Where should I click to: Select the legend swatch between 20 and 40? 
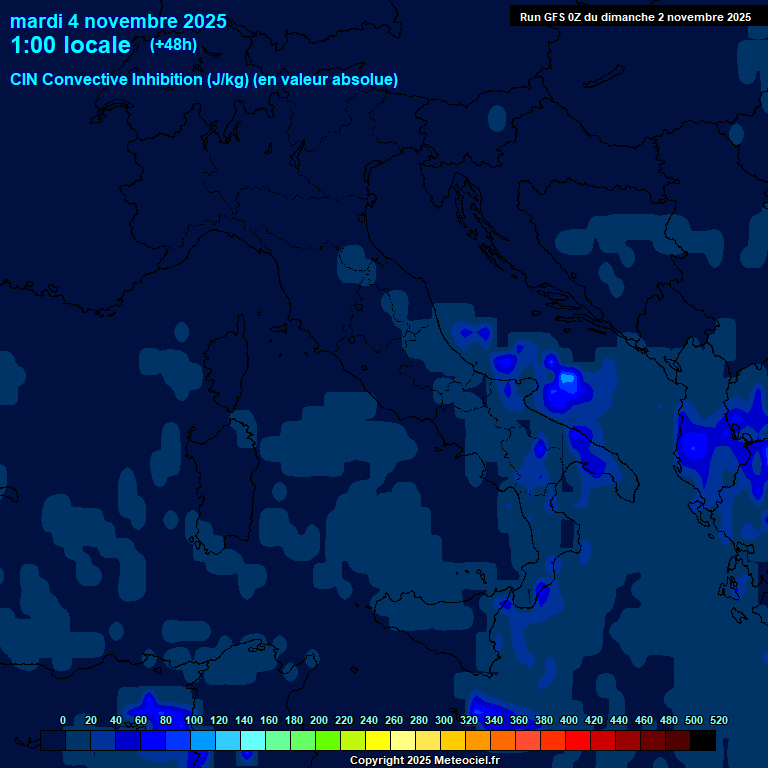coord(103,741)
